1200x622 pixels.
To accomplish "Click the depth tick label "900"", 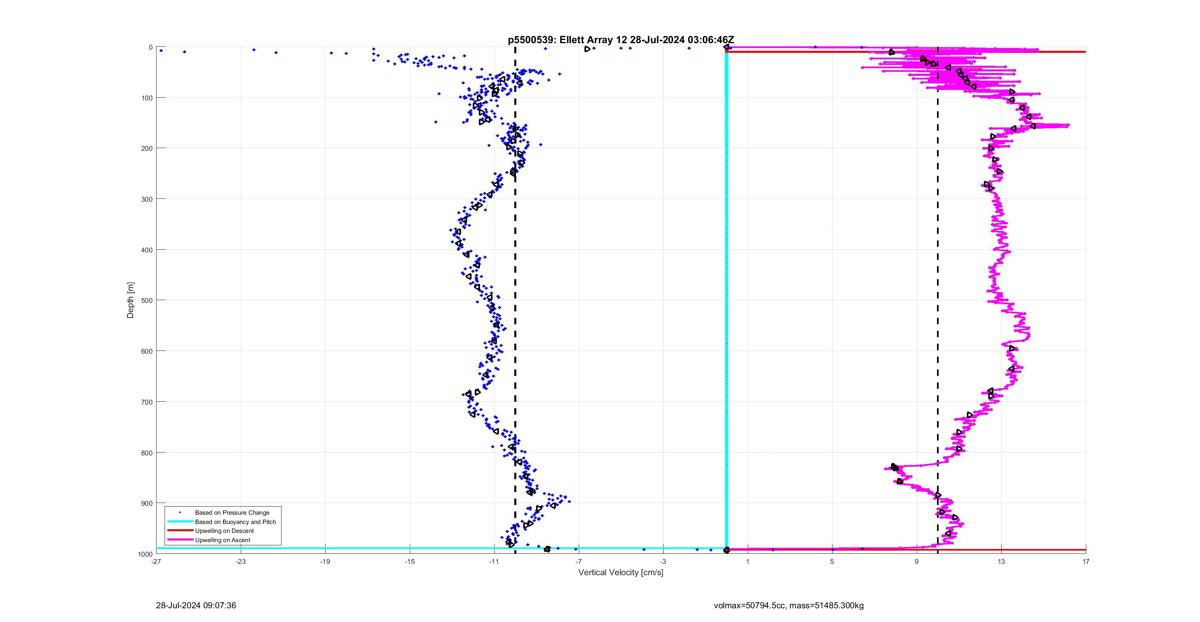I will (x=146, y=503).
